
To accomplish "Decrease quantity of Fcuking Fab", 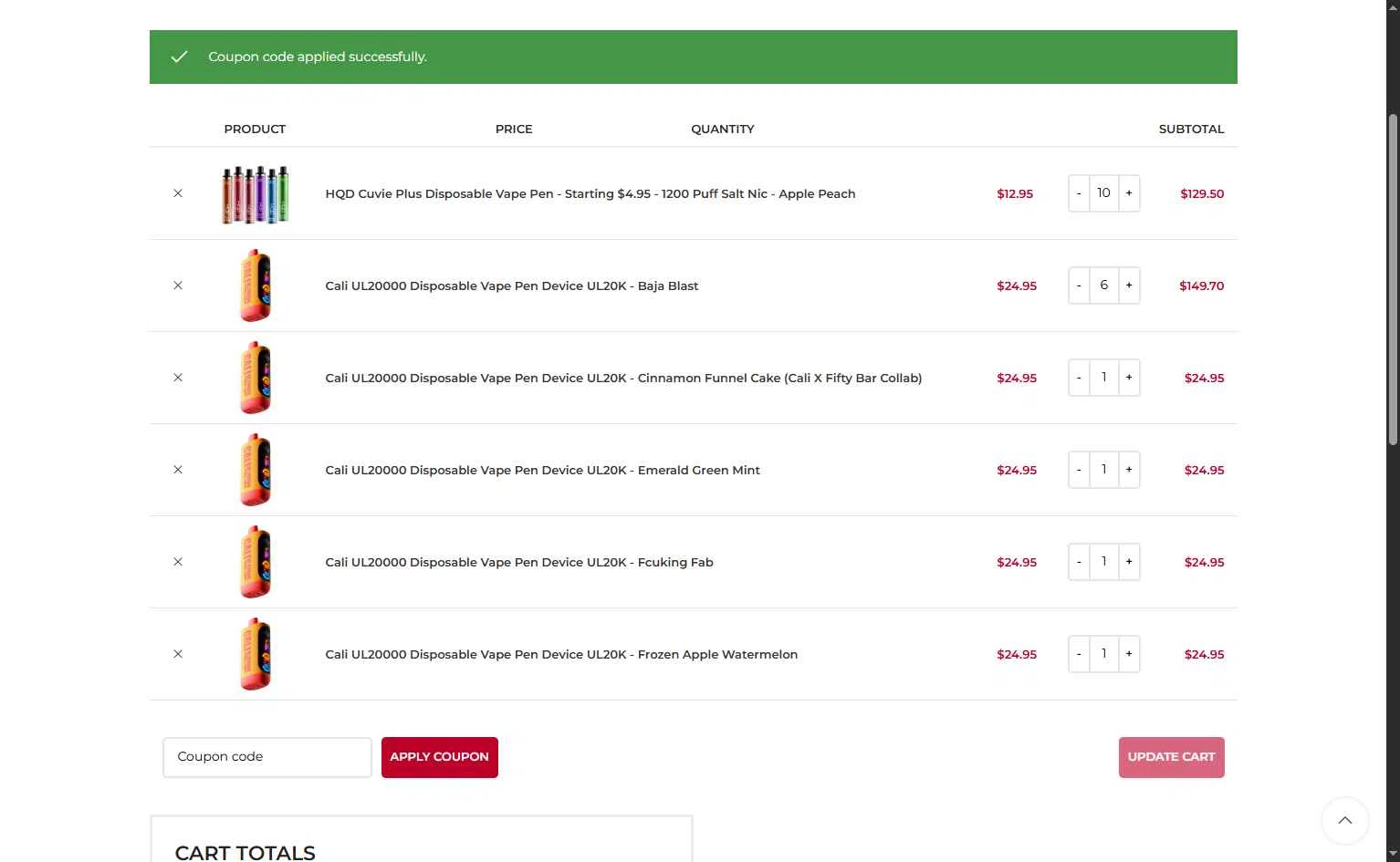I will [x=1079, y=562].
